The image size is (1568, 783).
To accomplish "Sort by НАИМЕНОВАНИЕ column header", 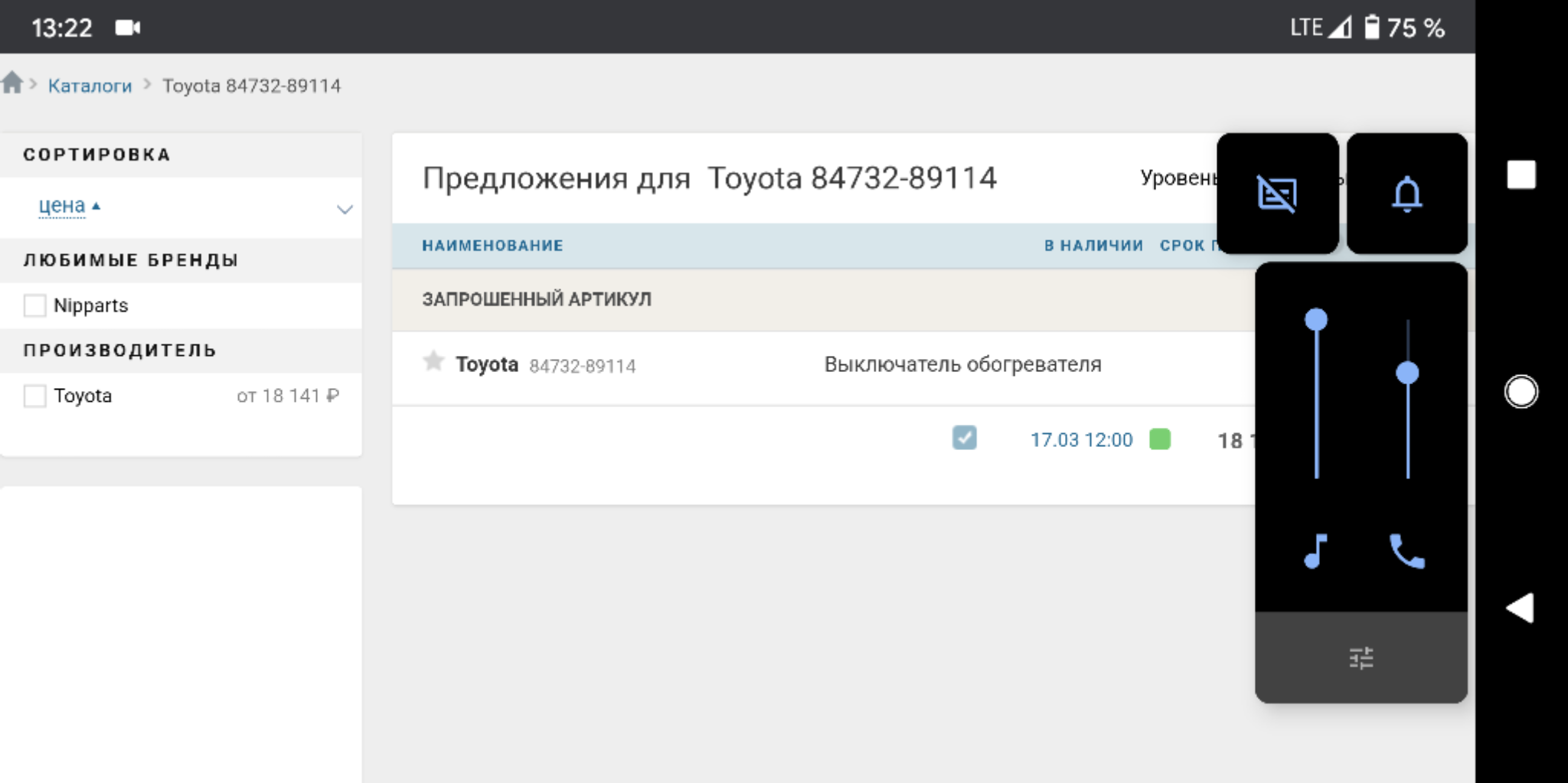I will coord(492,246).
